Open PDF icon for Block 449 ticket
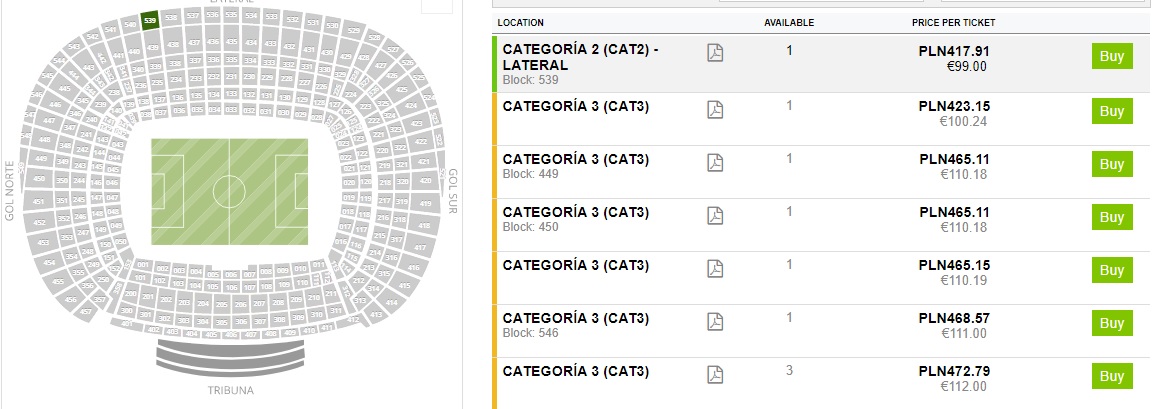The width and height of the screenshot is (1152, 409). pyautogui.click(x=714, y=162)
